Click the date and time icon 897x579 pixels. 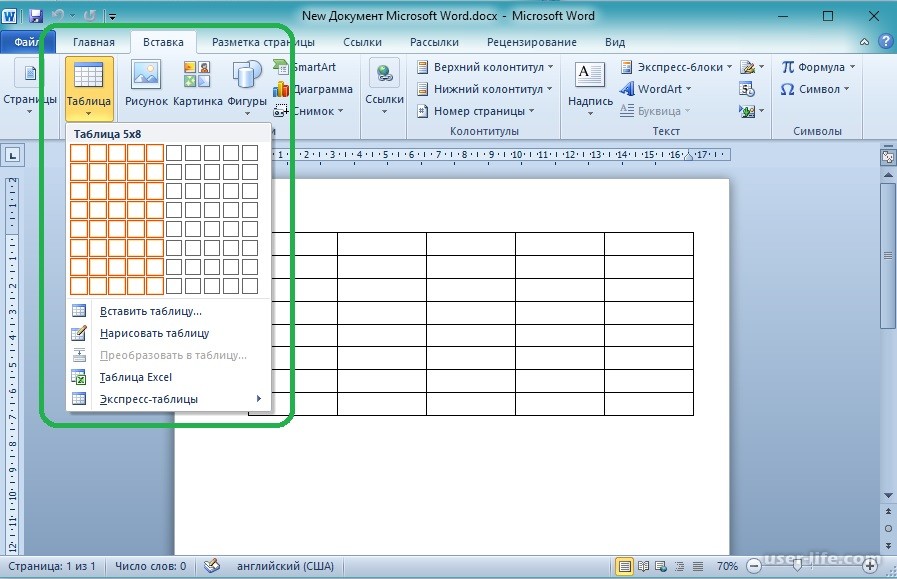747,89
